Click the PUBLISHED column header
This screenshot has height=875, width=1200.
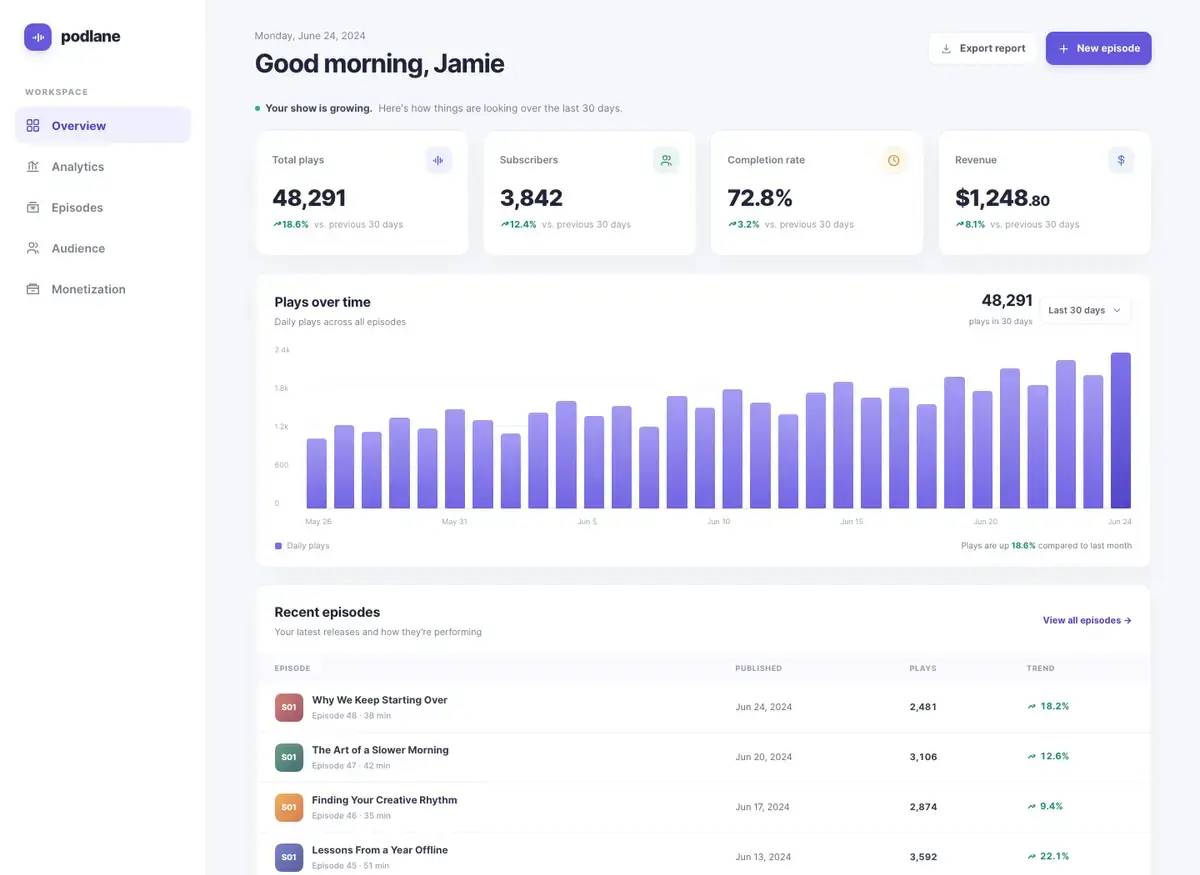759,668
